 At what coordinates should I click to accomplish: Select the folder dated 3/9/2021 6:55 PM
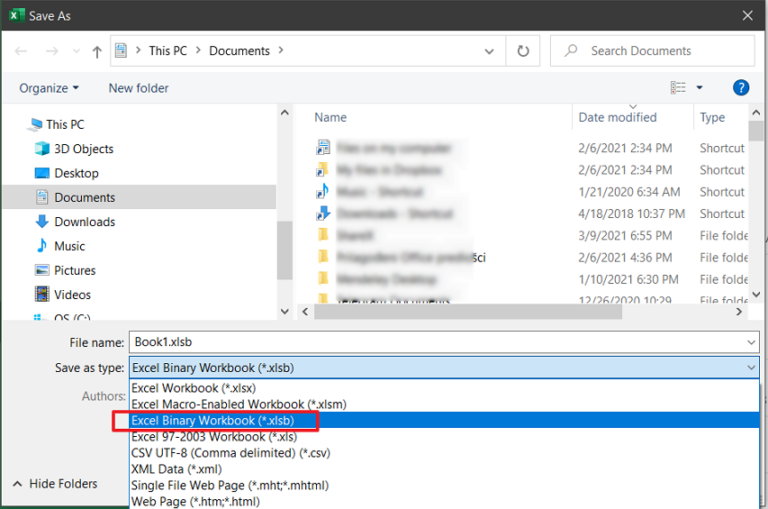click(x=531, y=236)
